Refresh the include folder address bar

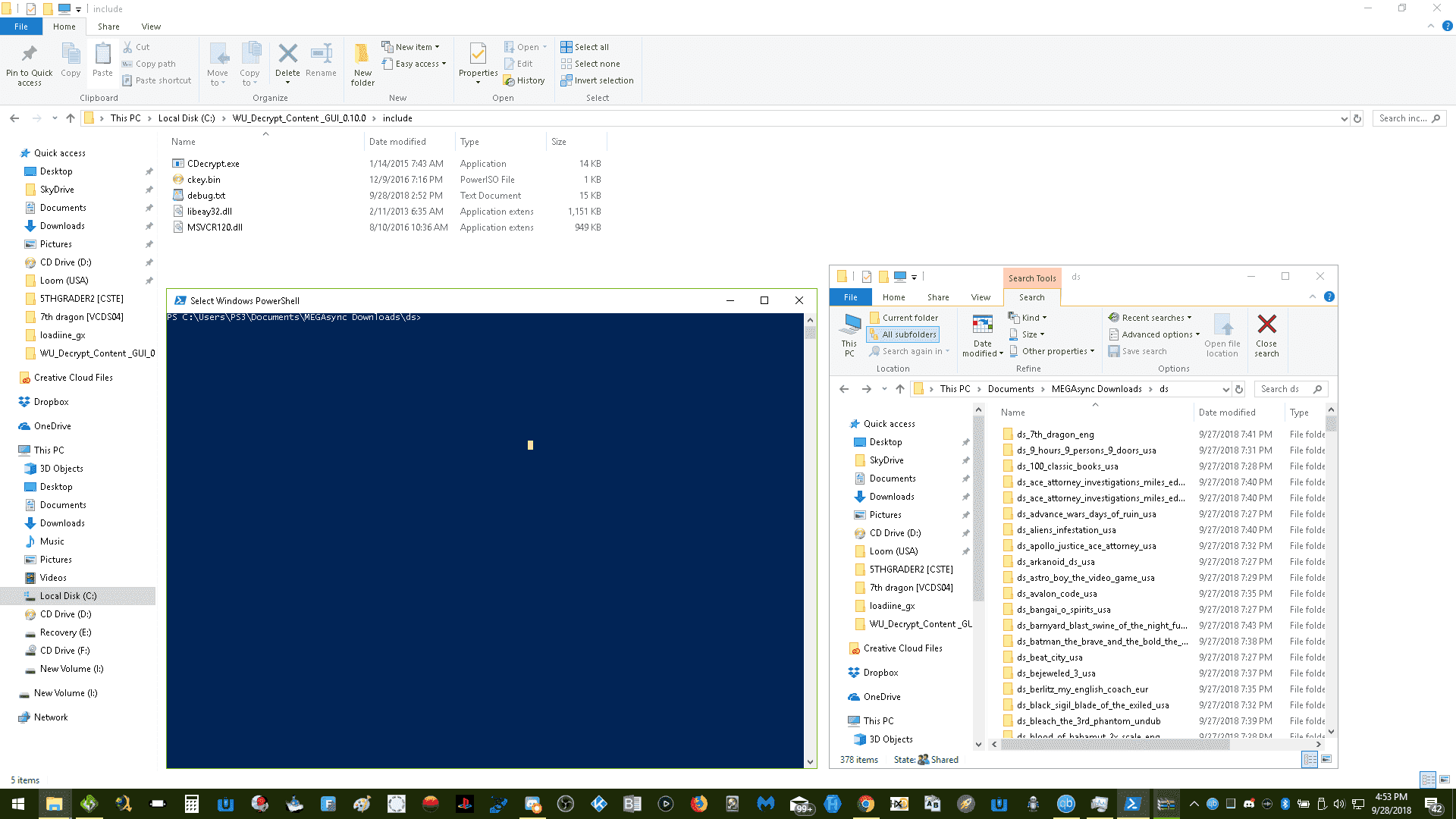point(1357,118)
